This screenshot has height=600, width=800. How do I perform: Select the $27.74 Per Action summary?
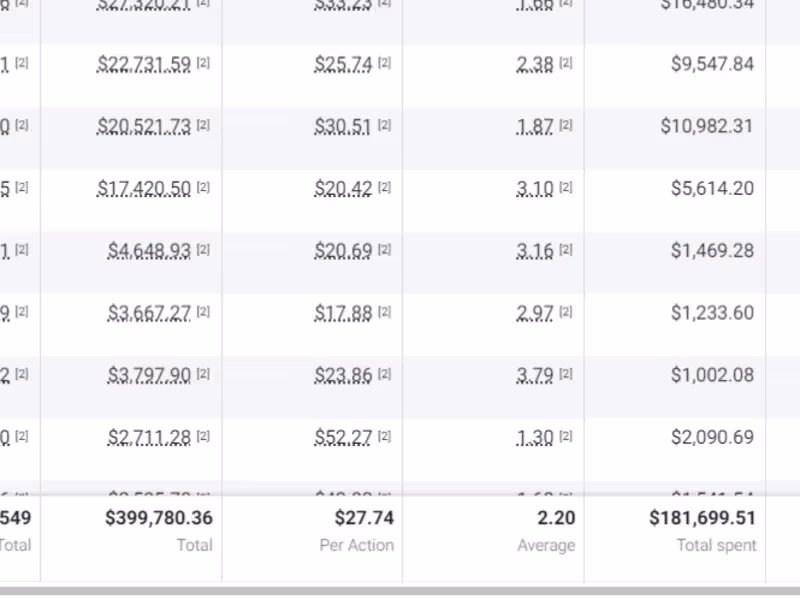coord(364,518)
